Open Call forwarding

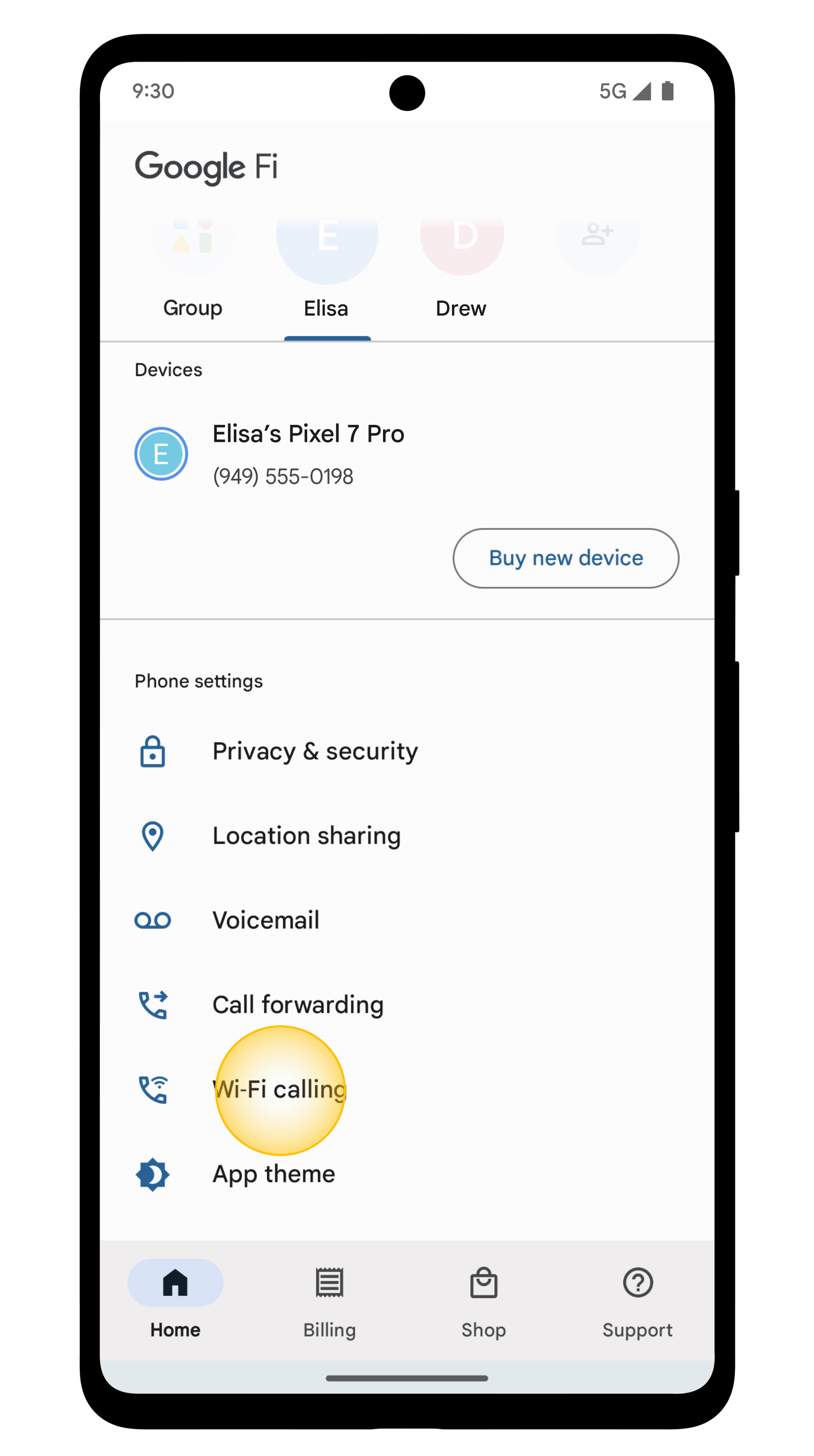tap(407, 1005)
